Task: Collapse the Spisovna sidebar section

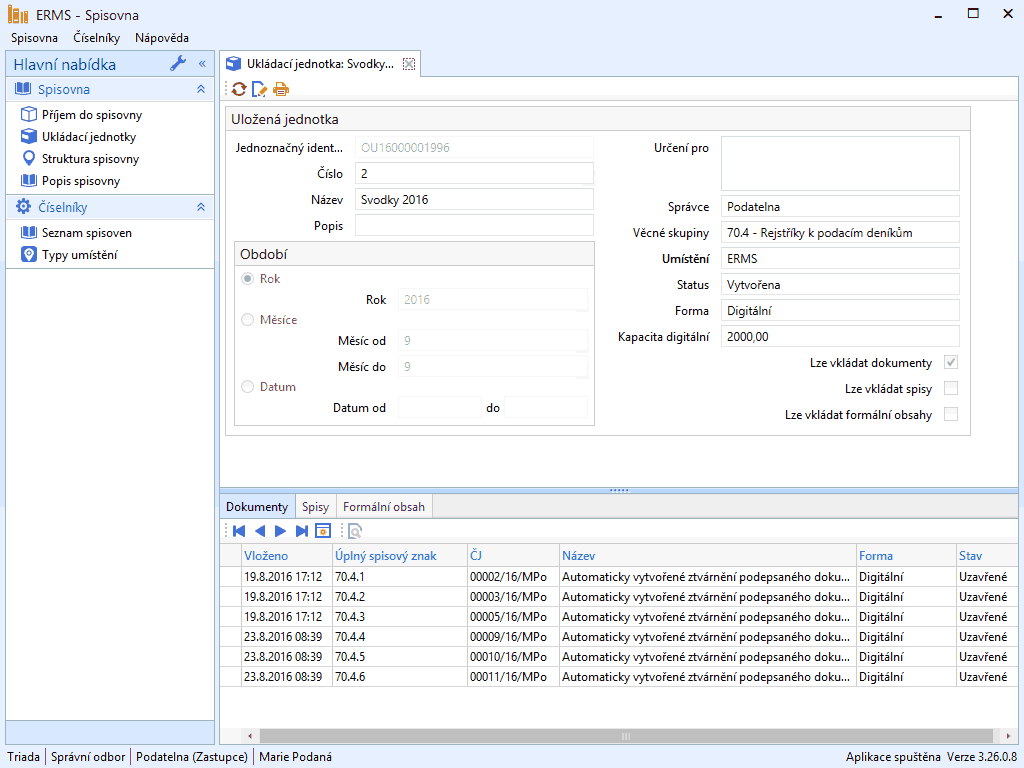Action: (201, 90)
